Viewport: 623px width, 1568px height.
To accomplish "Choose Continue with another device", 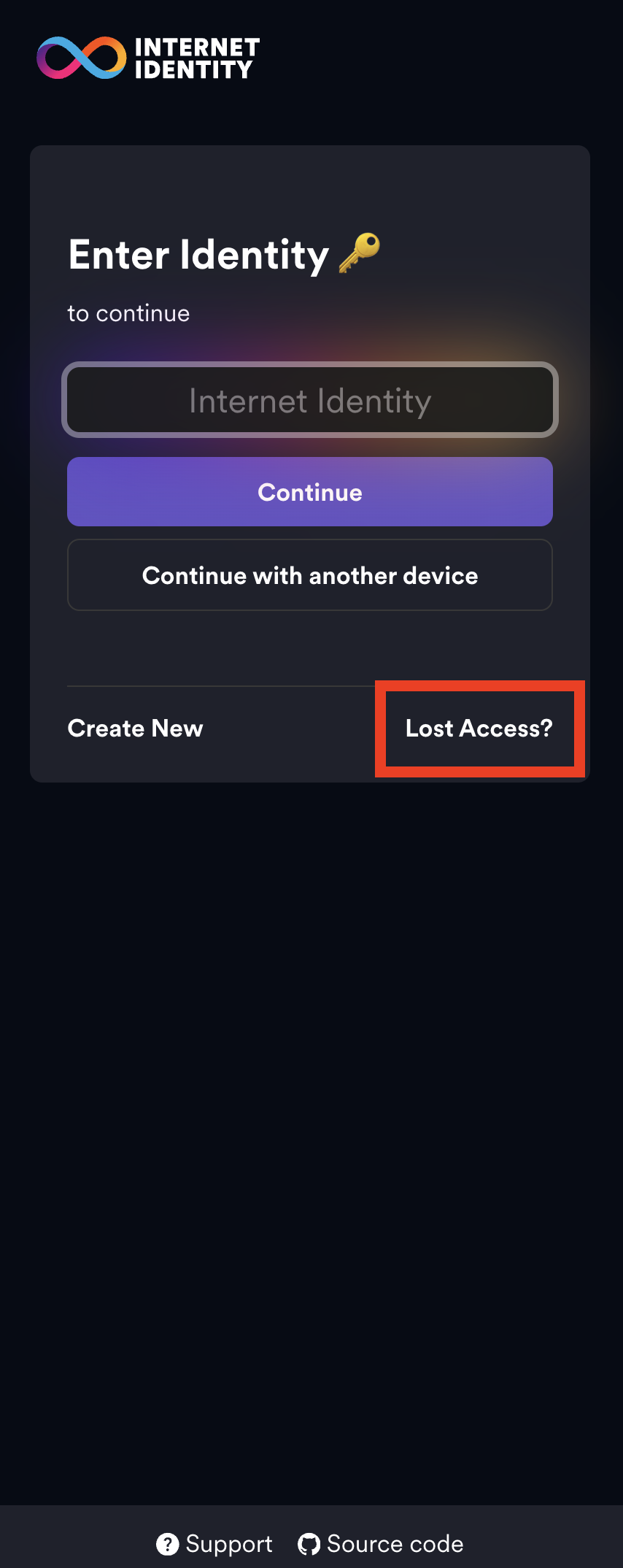I will click(x=310, y=575).
